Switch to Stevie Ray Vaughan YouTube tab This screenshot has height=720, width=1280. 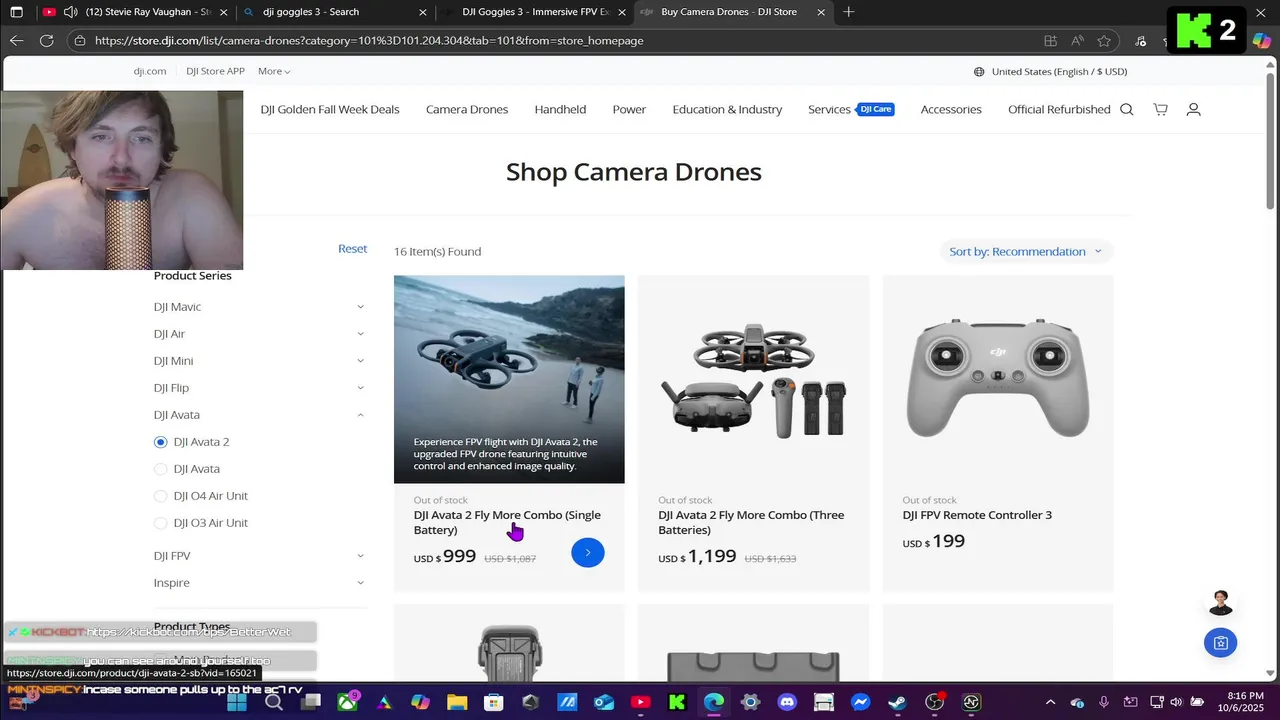135,12
